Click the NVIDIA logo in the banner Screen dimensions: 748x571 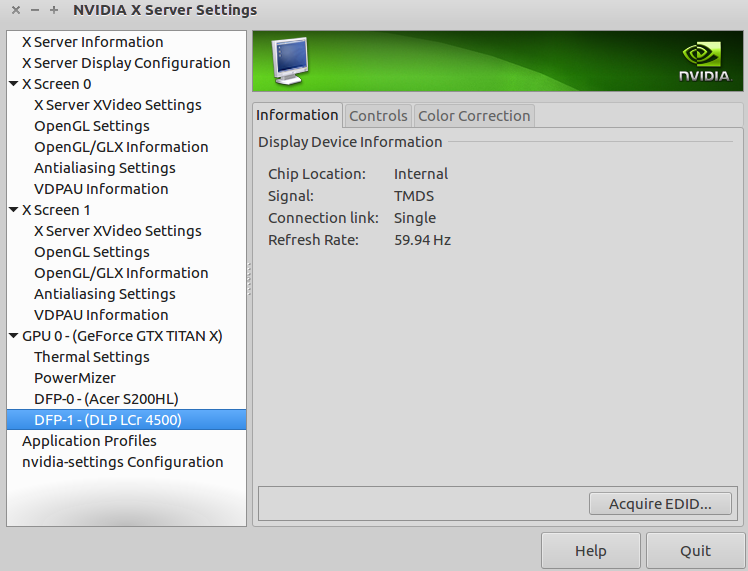[704, 61]
